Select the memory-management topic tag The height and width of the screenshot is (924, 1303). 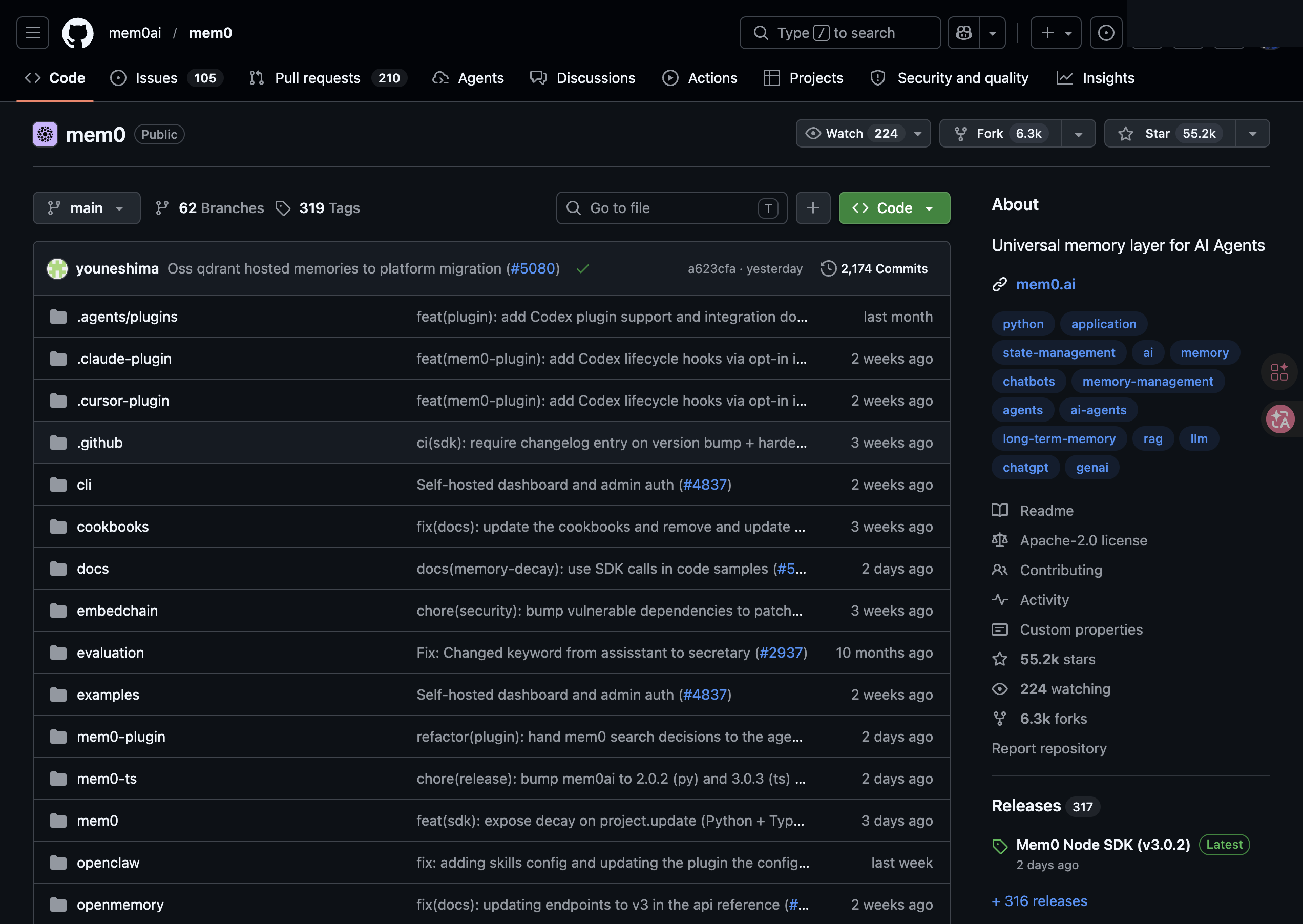[x=1148, y=381]
